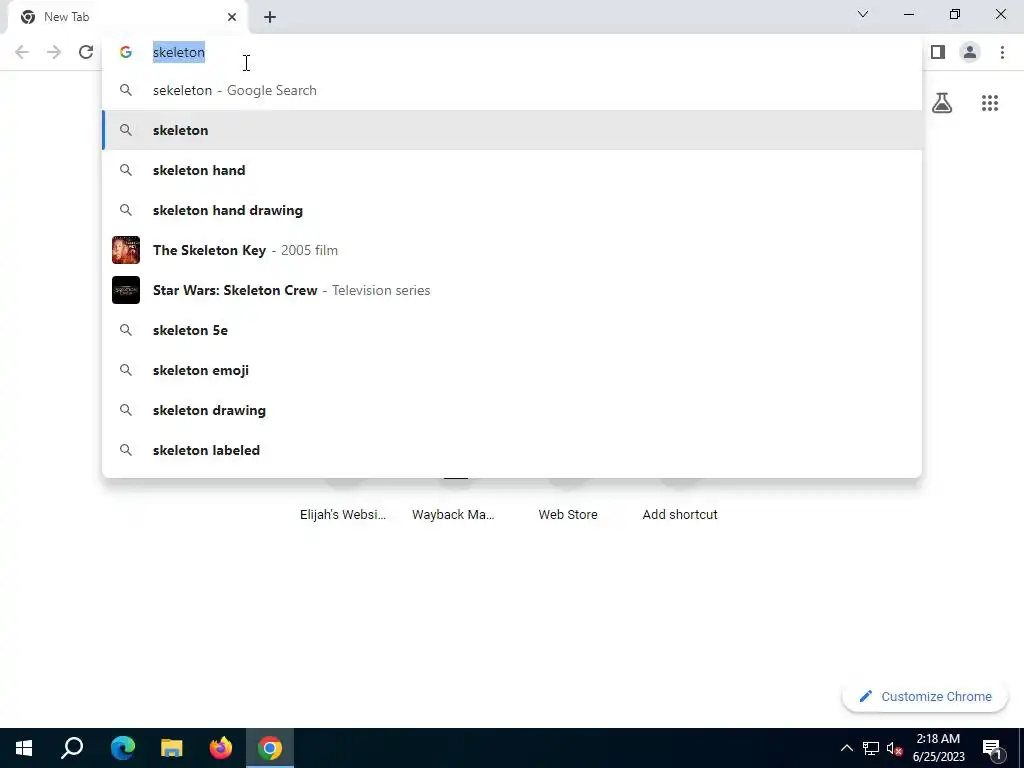1024x768 pixels.
Task: Open the Web Store shortcut
Action: [x=568, y=515]
